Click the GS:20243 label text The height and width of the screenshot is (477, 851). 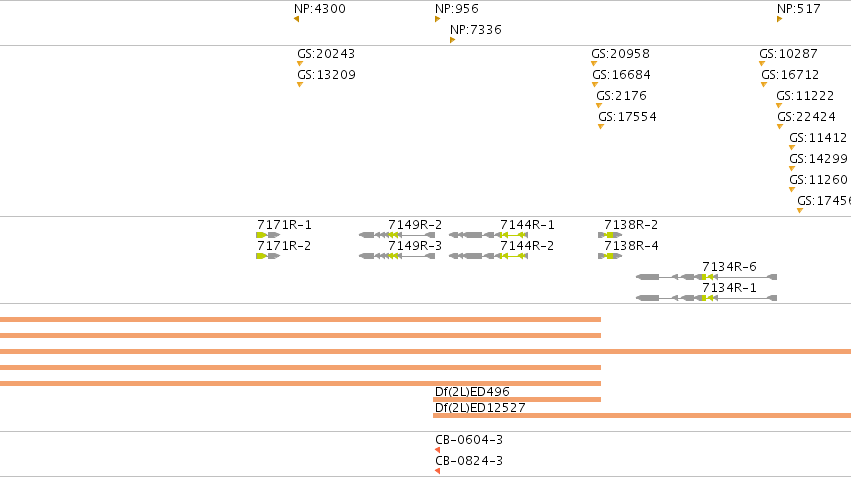click(x=326, y=54)
